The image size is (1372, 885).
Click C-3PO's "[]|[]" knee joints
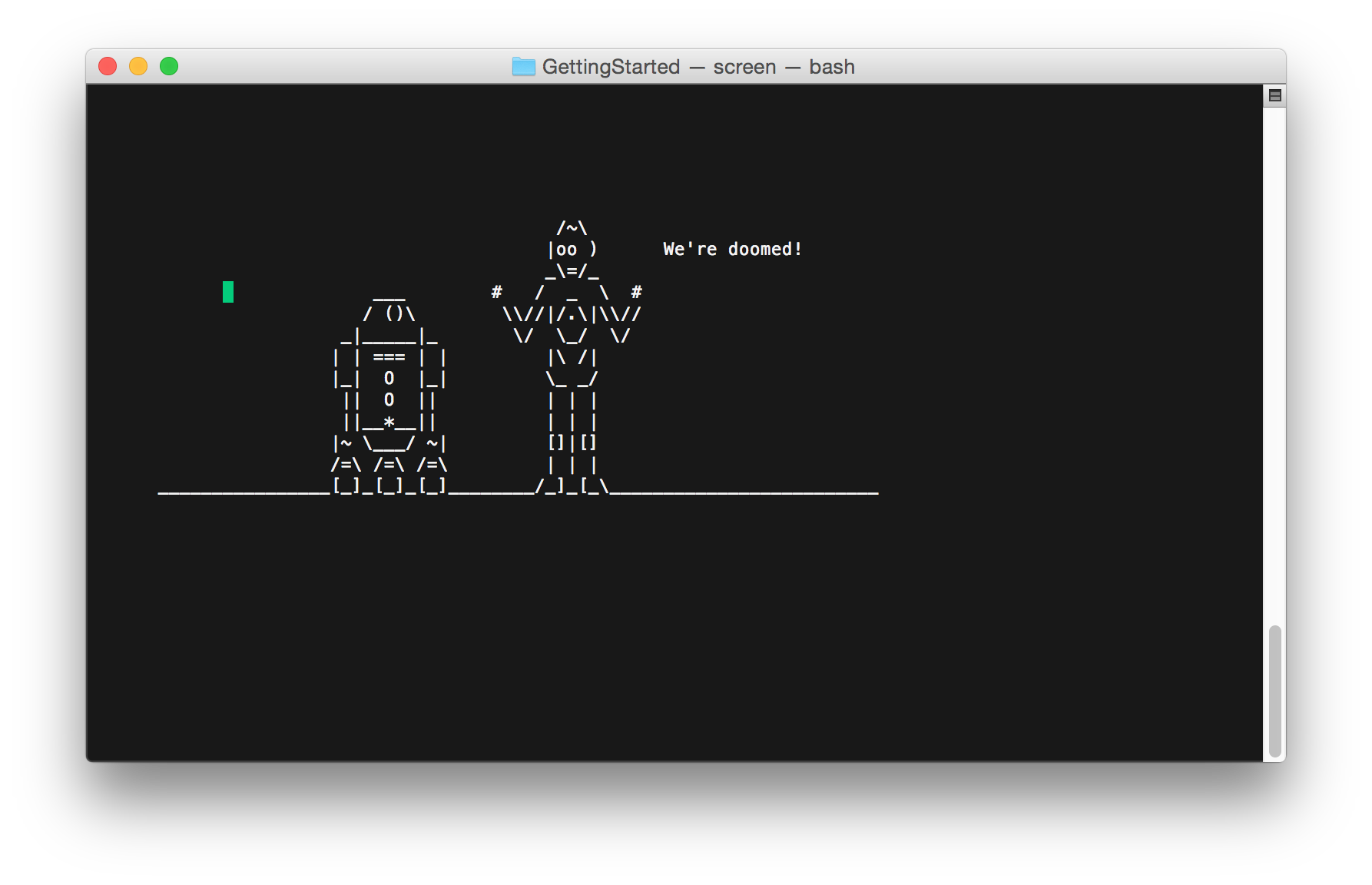point(572,442)
